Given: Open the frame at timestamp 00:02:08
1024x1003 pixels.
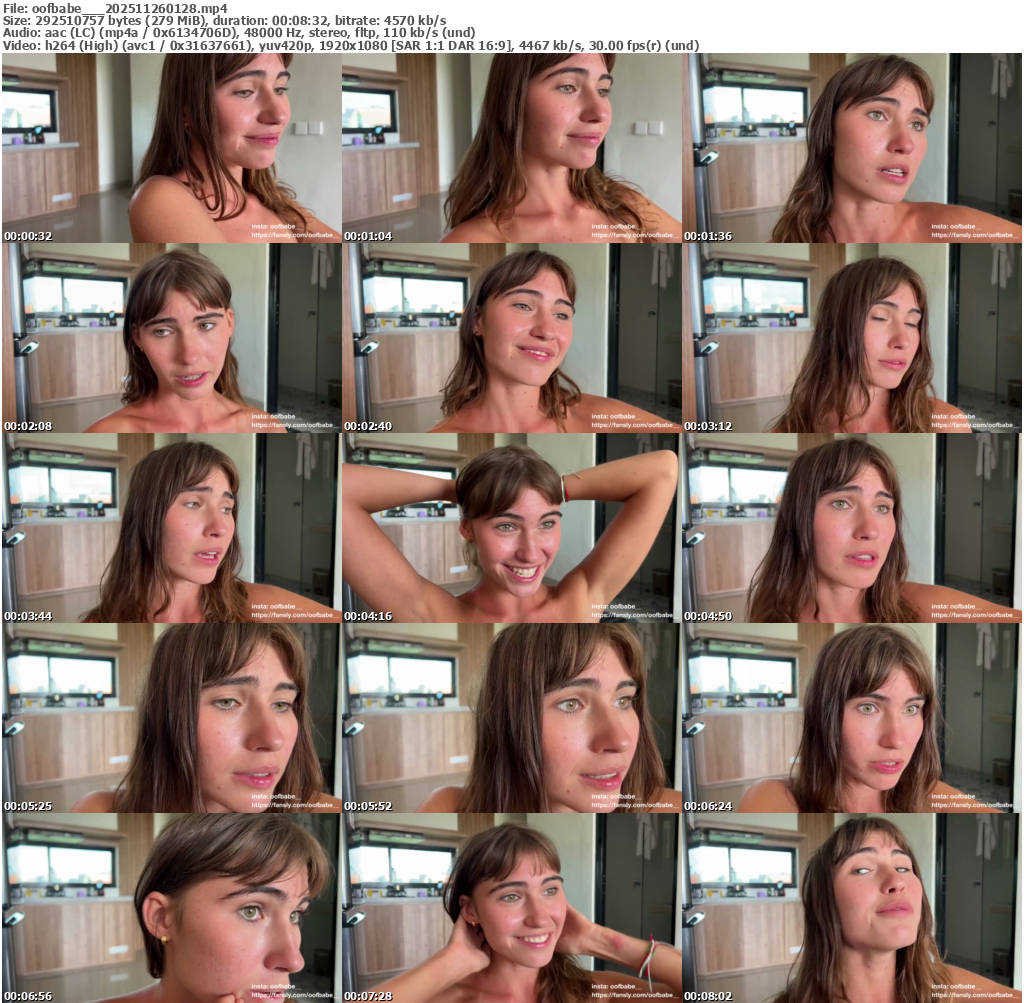Looking at the screenshot, I should pyautogui.click(x=171, y=338).
